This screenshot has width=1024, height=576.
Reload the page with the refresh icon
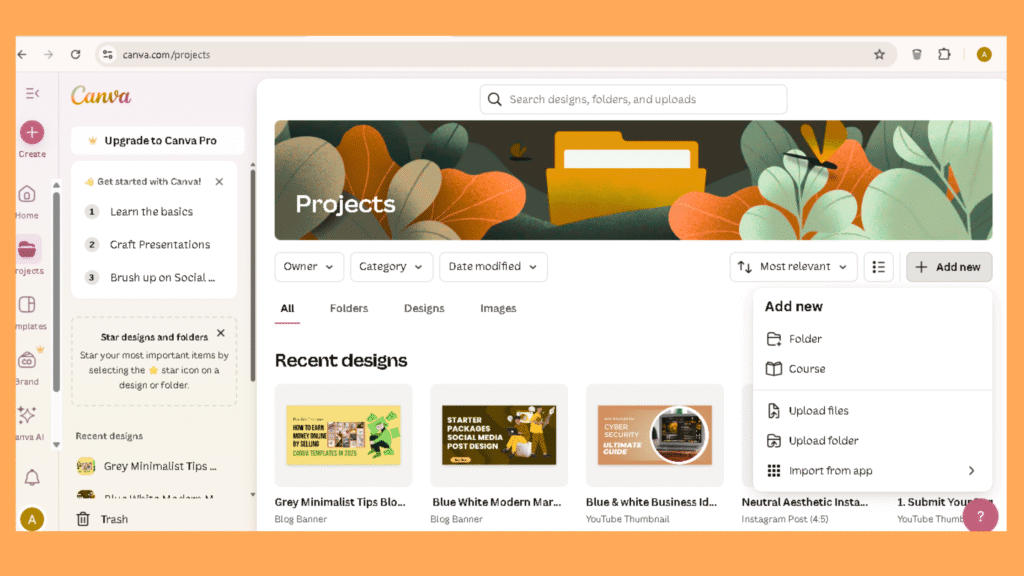pyautogui.click(x=76, y=54)
